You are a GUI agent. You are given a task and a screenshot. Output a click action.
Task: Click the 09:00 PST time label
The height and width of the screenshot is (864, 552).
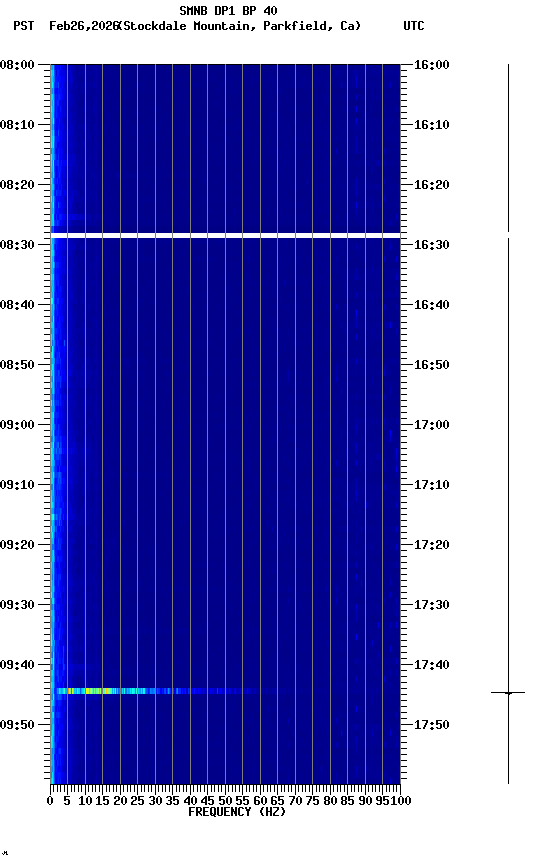click(17, 425)
